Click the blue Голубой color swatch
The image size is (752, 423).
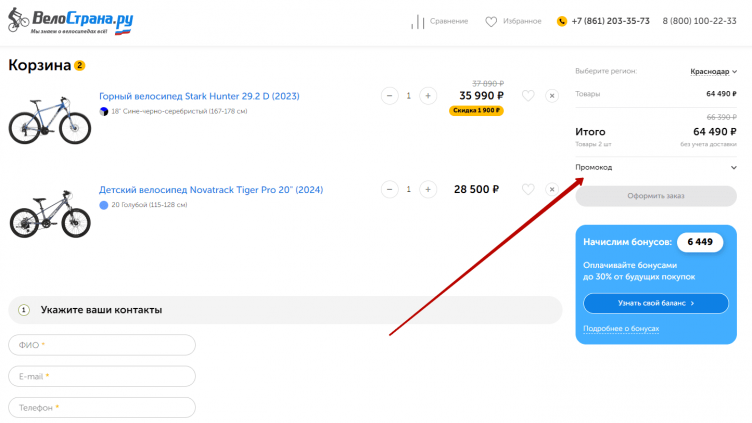[x=104, y=205]
